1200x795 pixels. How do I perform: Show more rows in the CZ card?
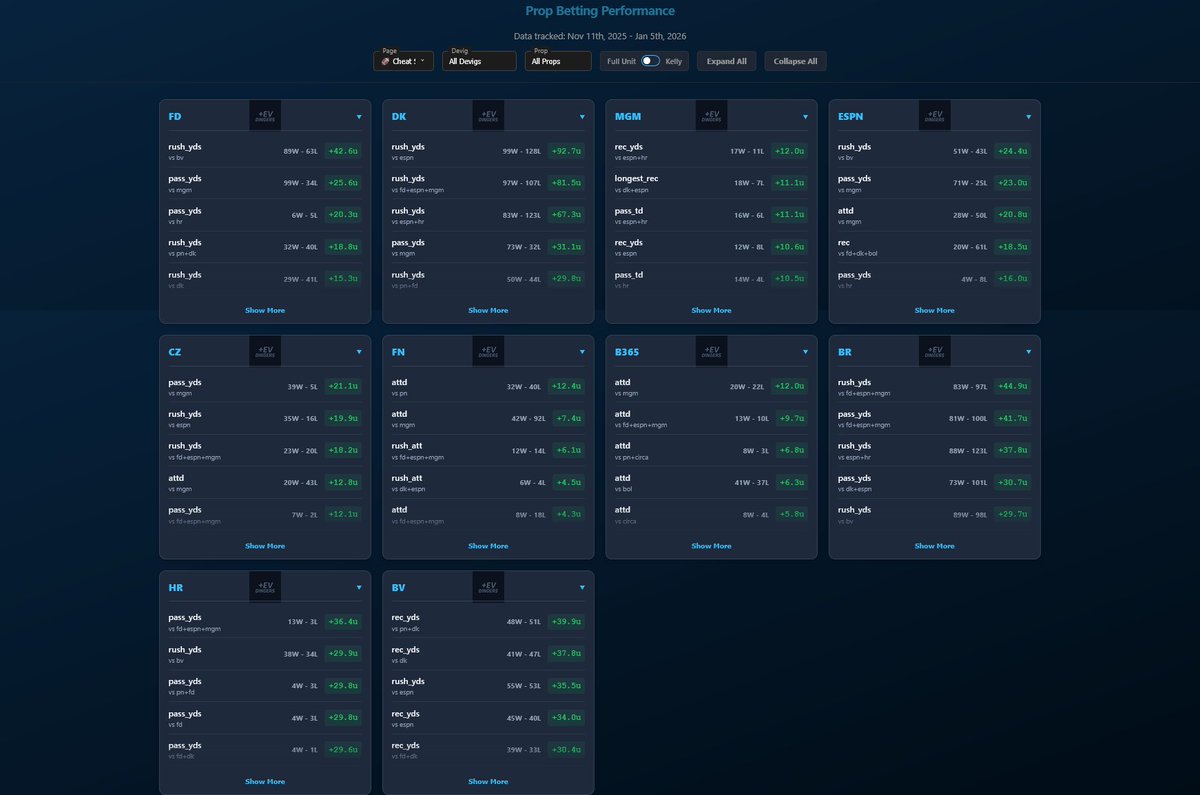click(265, 546)
